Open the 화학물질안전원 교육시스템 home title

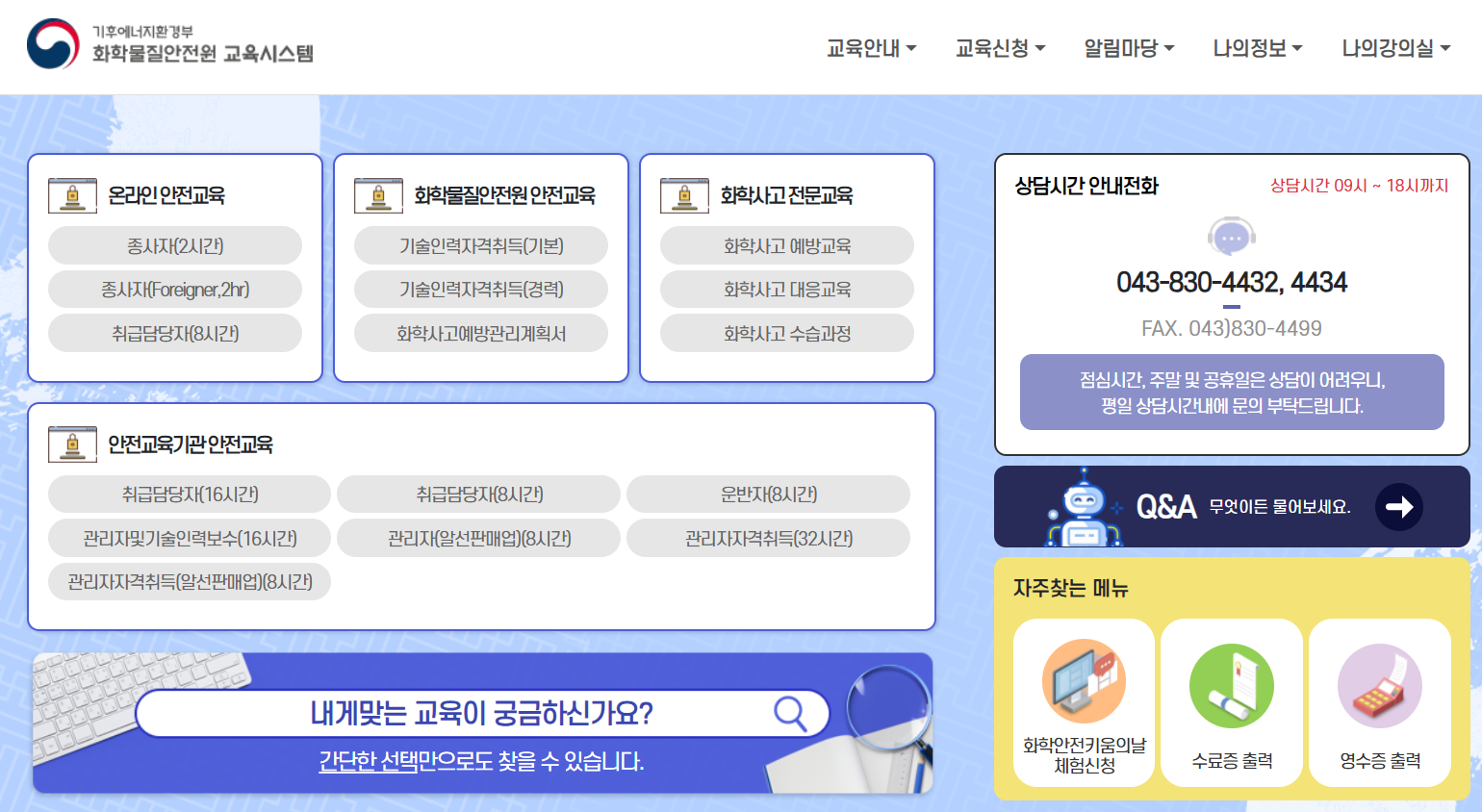[203, 54]
